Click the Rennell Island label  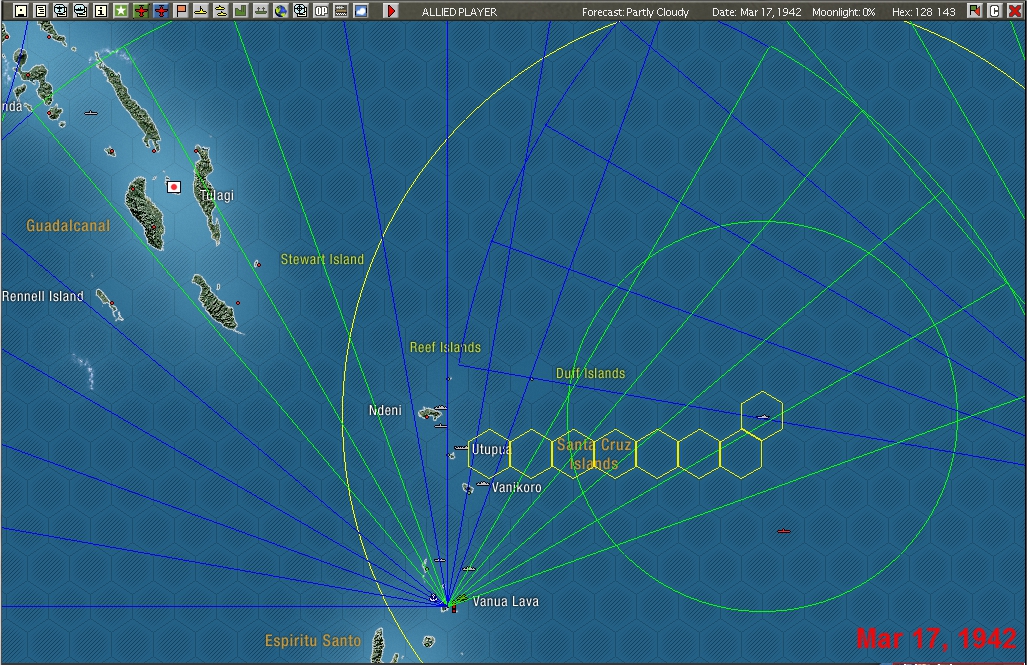(43, 296)
